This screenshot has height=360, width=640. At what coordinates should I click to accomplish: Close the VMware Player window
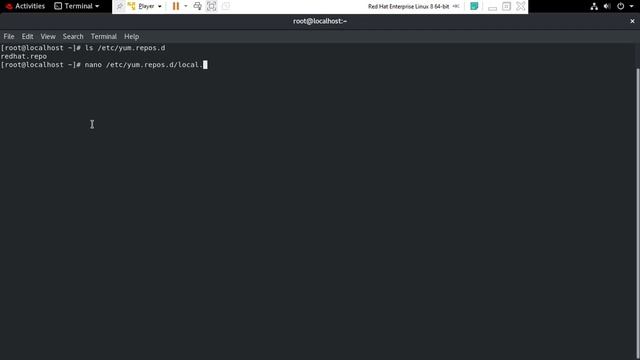(521, 6)
